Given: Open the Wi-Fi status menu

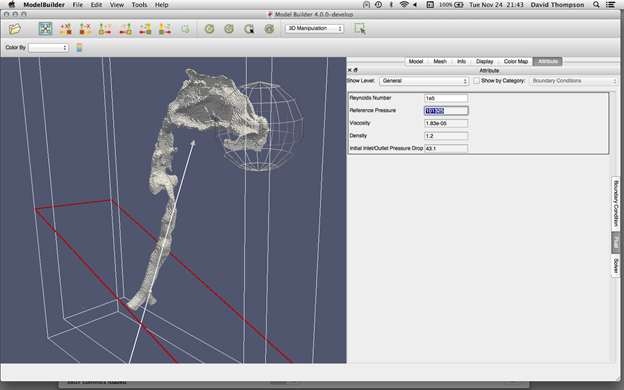Looking at the screenshot, I should tap(404, 5).
